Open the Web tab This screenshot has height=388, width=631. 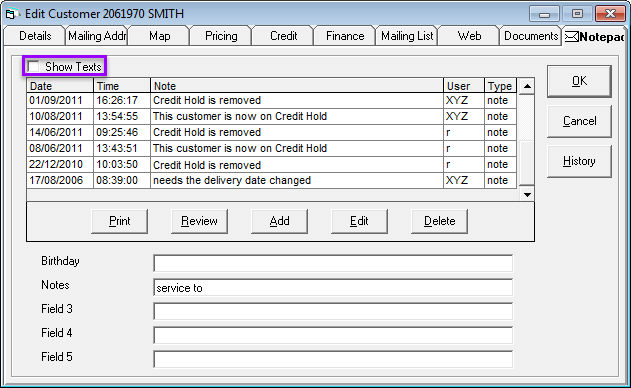tap(469, 36)
